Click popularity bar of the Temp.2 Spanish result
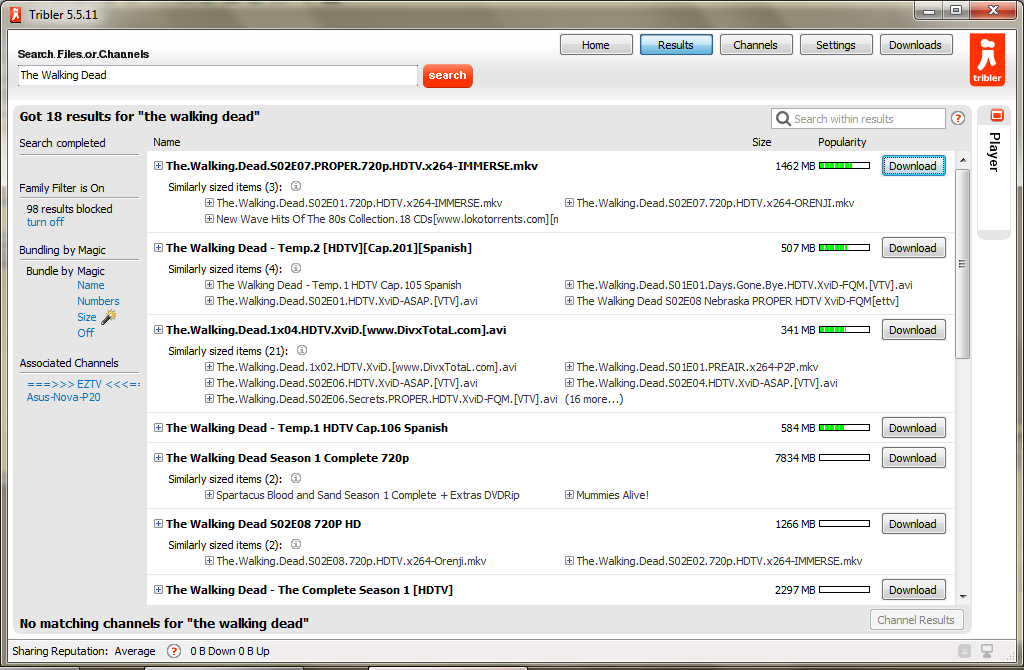The height and width of the screenshot is (670, 1024). click(844, 248)
